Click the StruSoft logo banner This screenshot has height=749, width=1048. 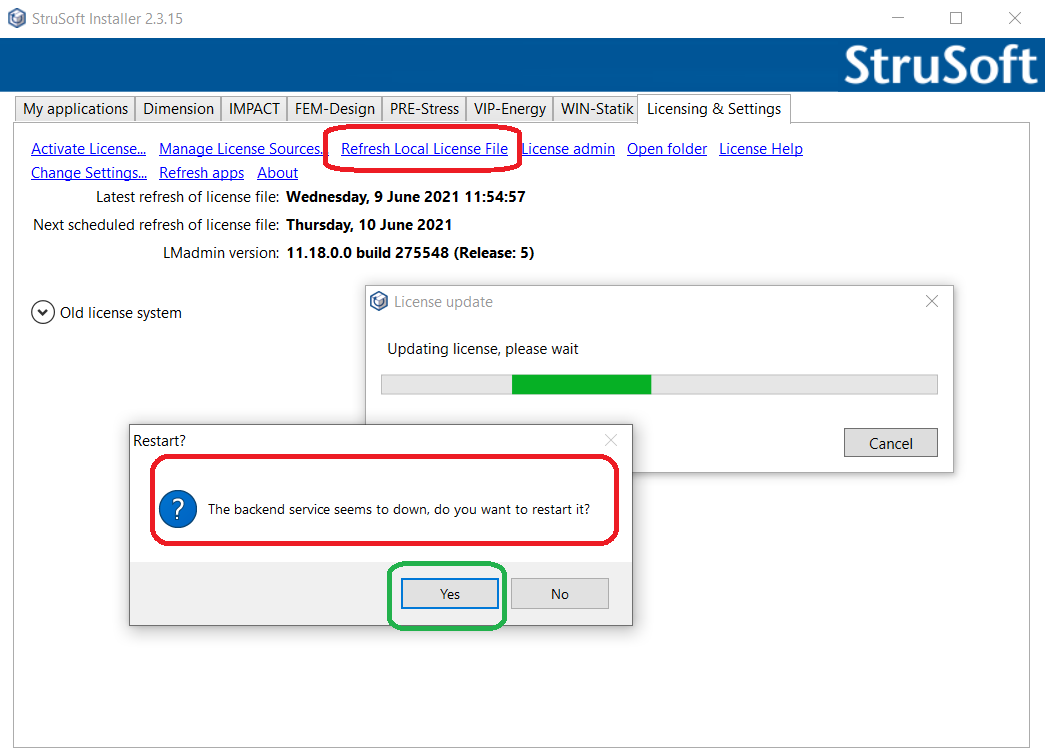940,65
